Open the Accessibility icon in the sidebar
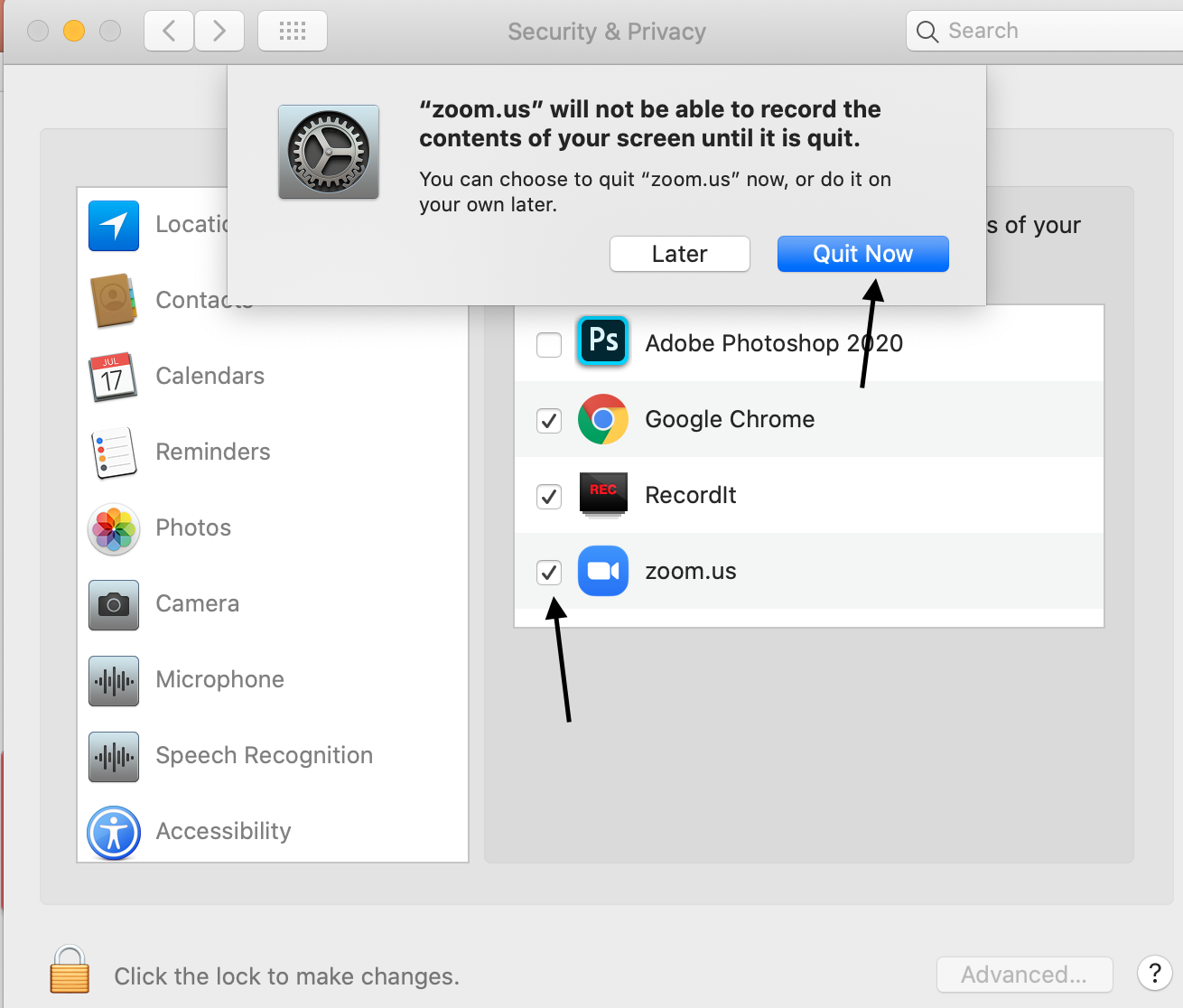The width and height of the screenshot is (1183, 1008). (x=114, y=832)
